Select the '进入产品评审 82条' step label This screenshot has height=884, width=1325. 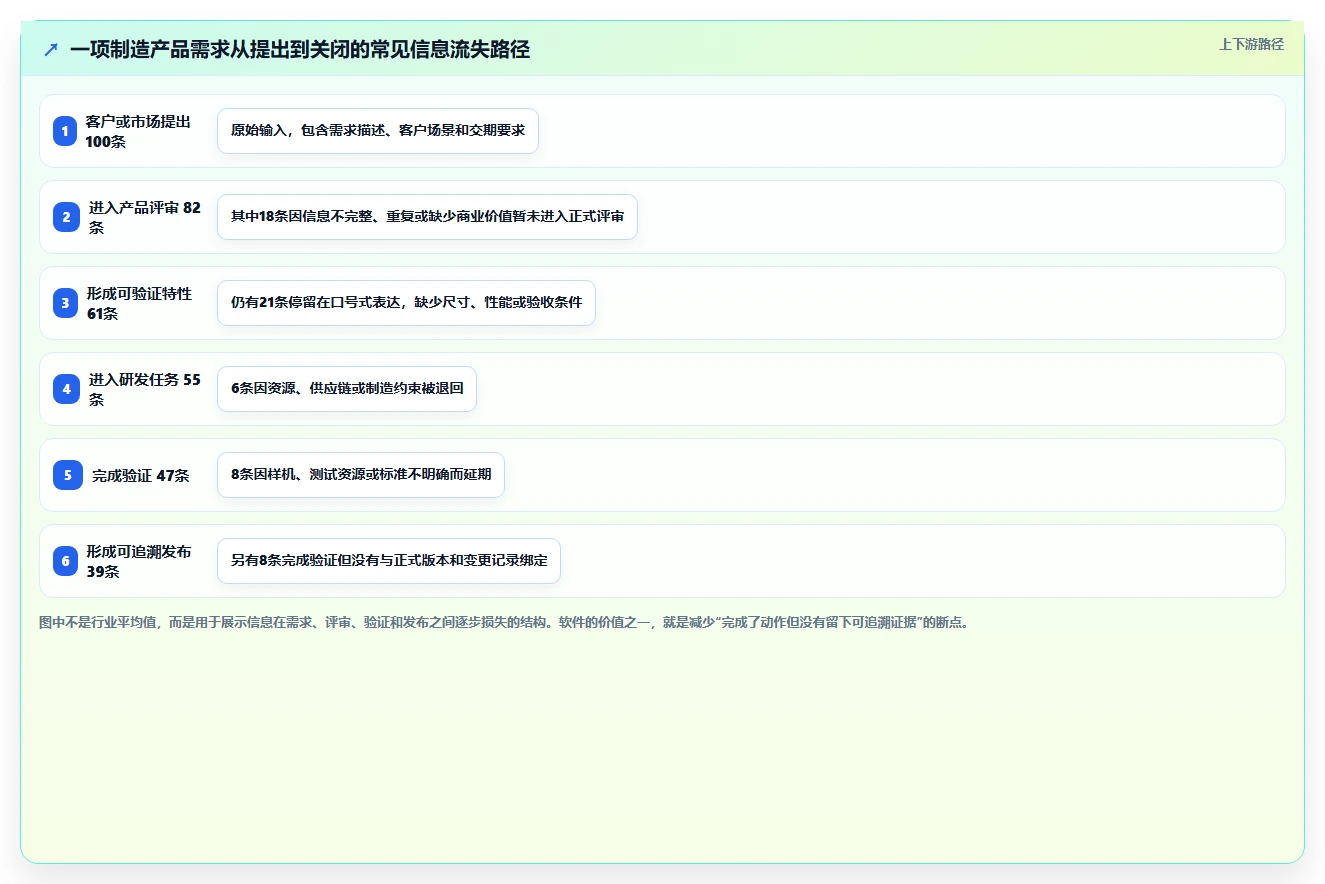[145, 217]
